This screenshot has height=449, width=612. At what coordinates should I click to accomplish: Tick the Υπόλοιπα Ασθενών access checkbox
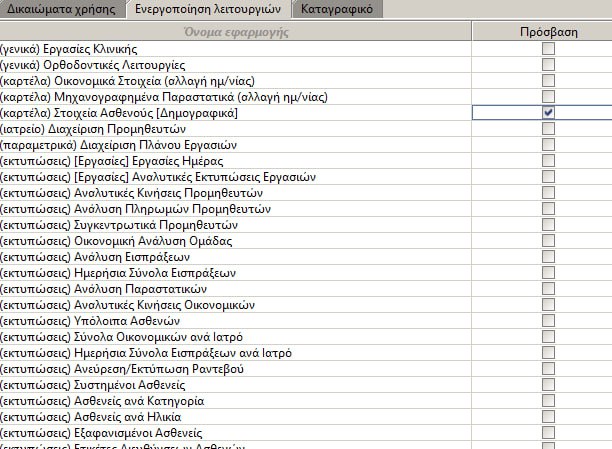[548, 321]
